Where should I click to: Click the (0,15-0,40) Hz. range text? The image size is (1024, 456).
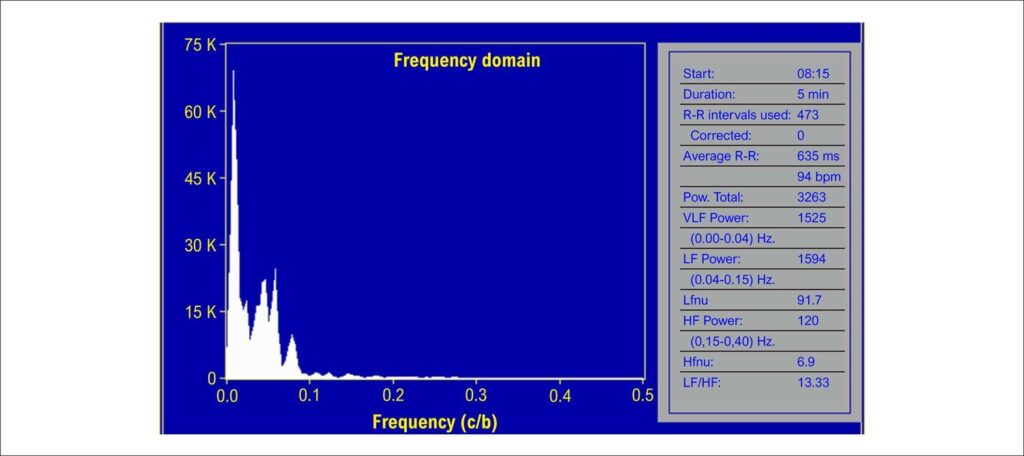point(732,342)
